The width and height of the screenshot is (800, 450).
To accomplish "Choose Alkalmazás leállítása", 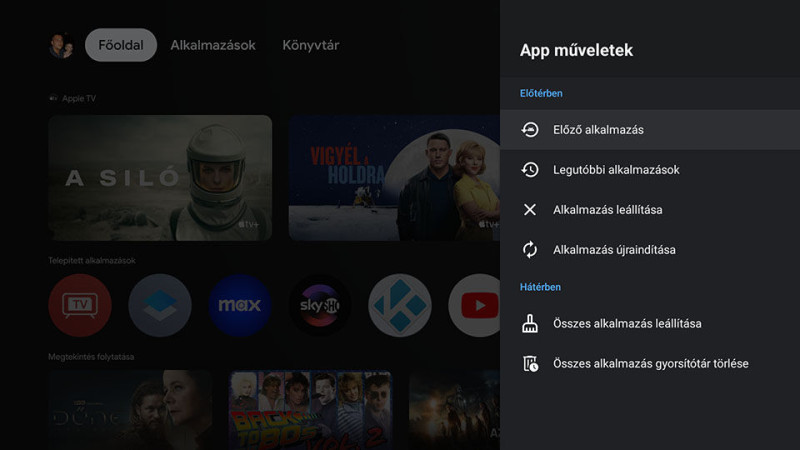I will coord(650,210).
